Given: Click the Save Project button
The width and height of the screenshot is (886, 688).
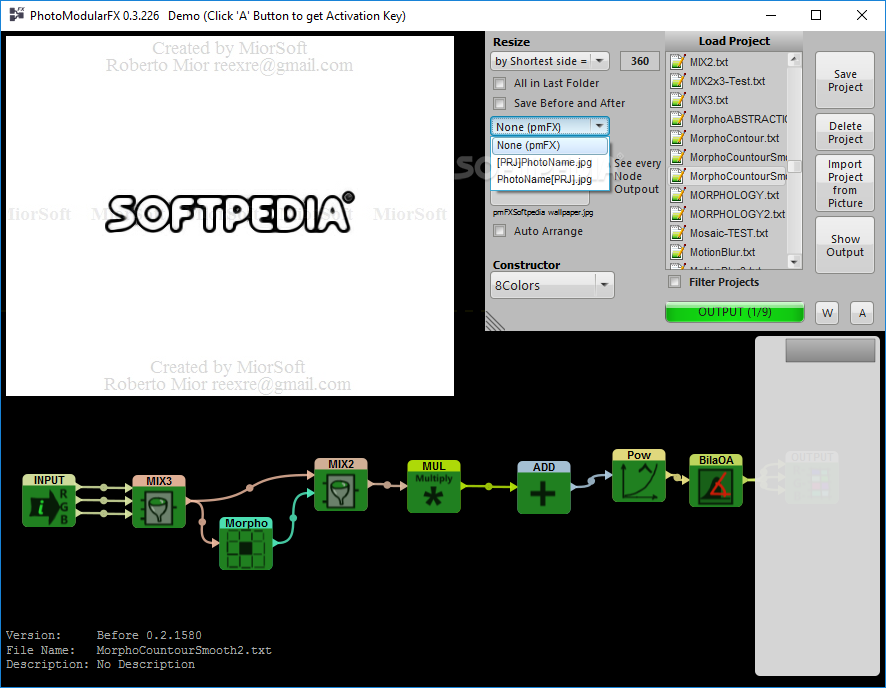Looking at the screenshot, I should (x=845, y=80).
